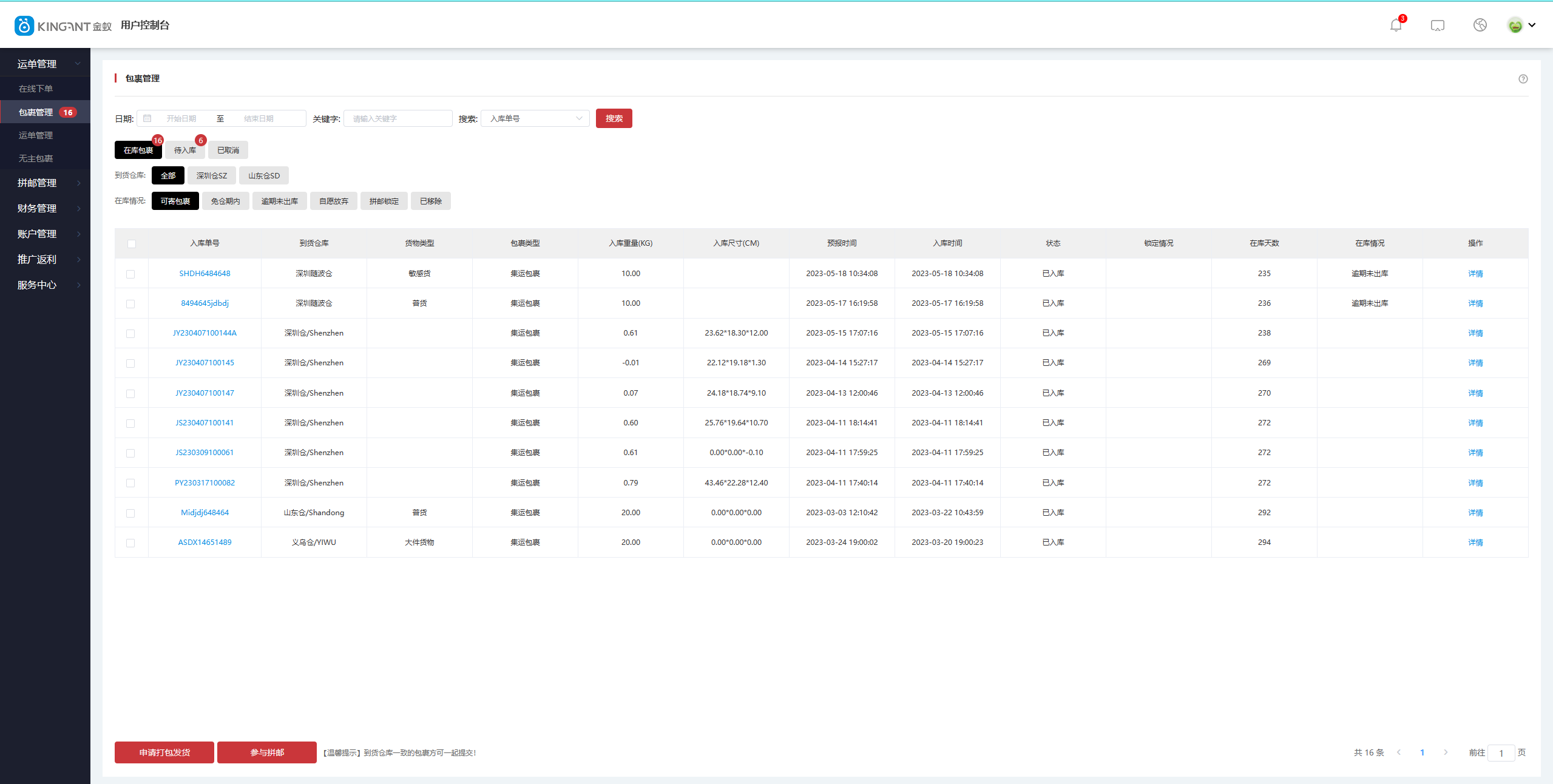Click the message screen icon in header
Viewport: 1553px width, 784px height.
coord(1438,25)
